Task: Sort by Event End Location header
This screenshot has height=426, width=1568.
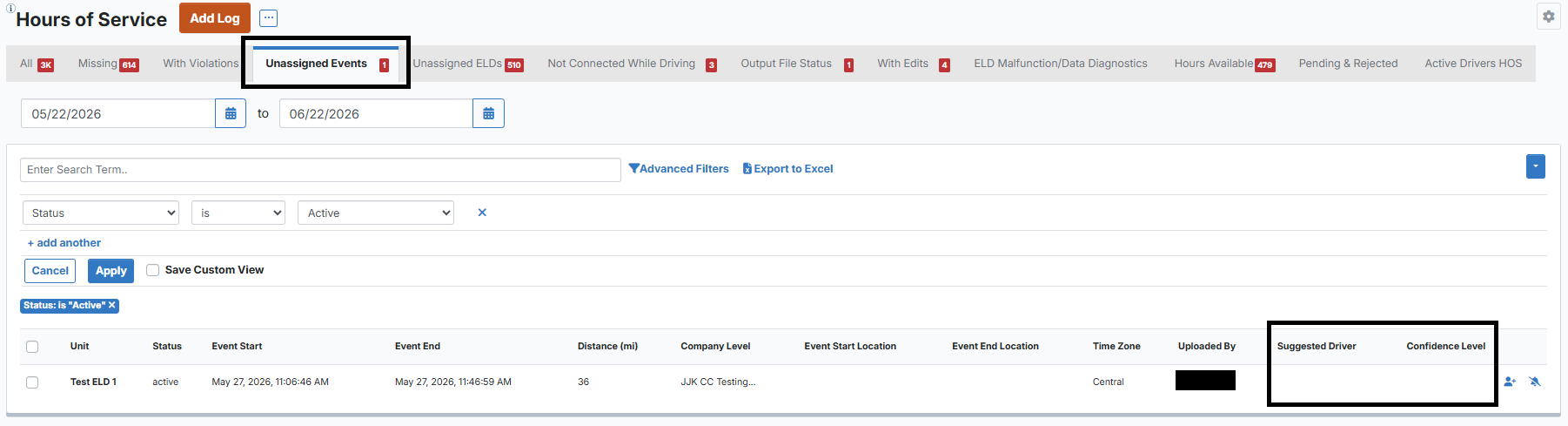Action: point(995,347)
